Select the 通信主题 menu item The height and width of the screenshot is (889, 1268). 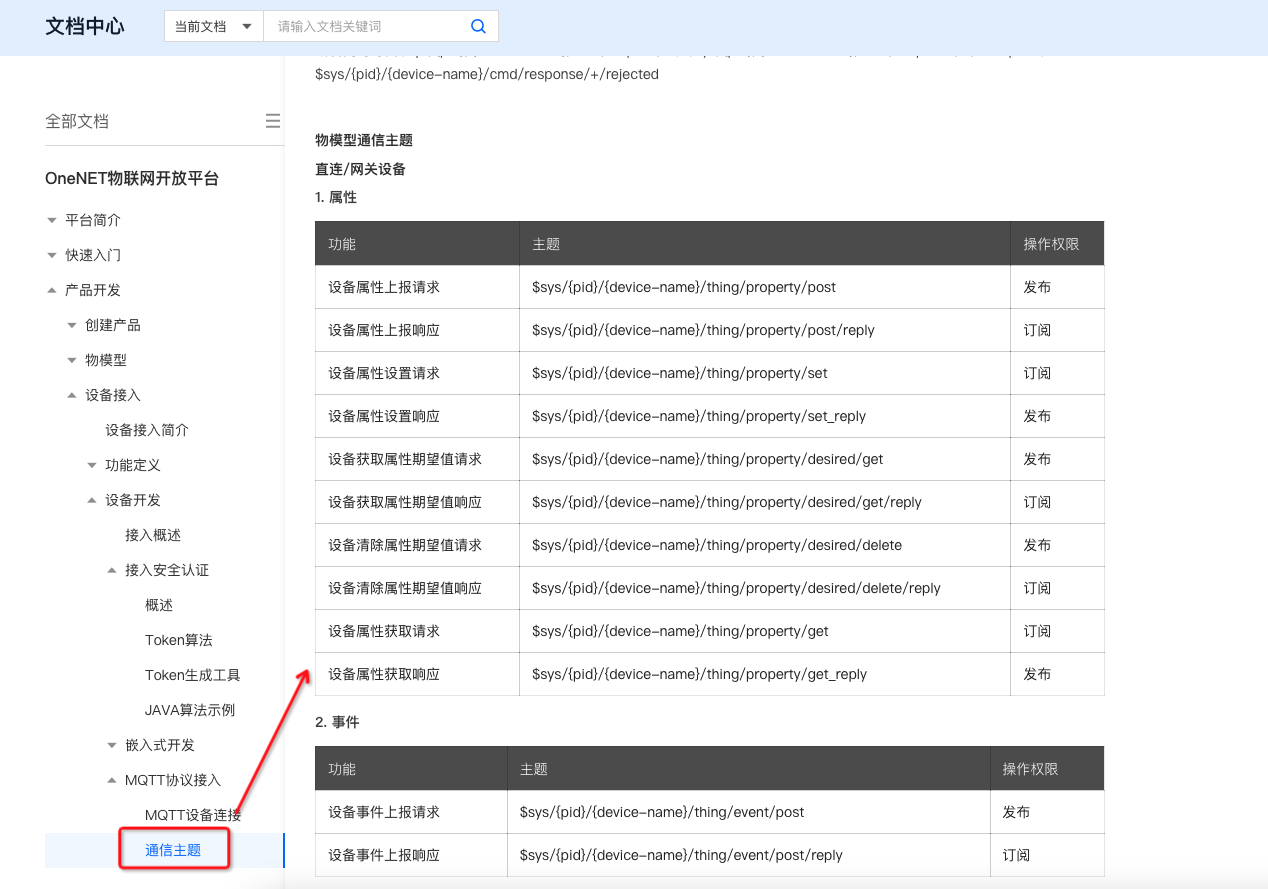point(173,850)
